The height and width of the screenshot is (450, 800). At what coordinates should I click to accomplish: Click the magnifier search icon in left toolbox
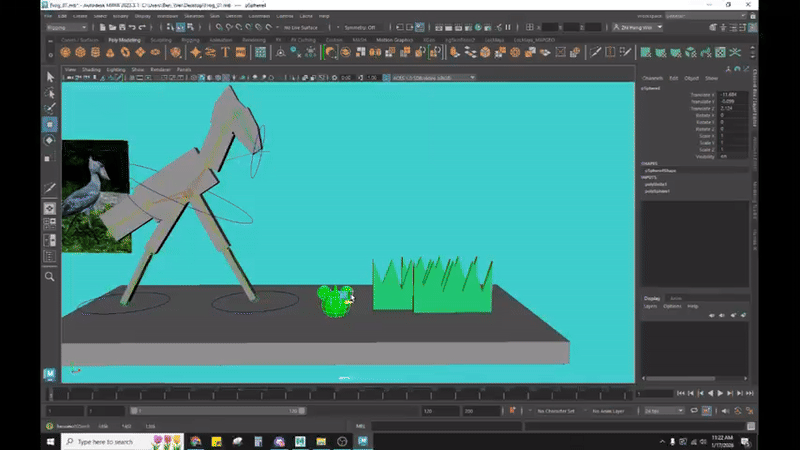50,277
